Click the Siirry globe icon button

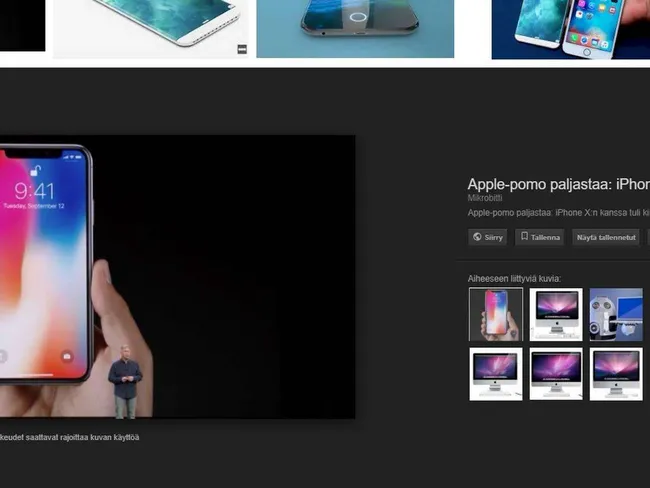[488, 237]
